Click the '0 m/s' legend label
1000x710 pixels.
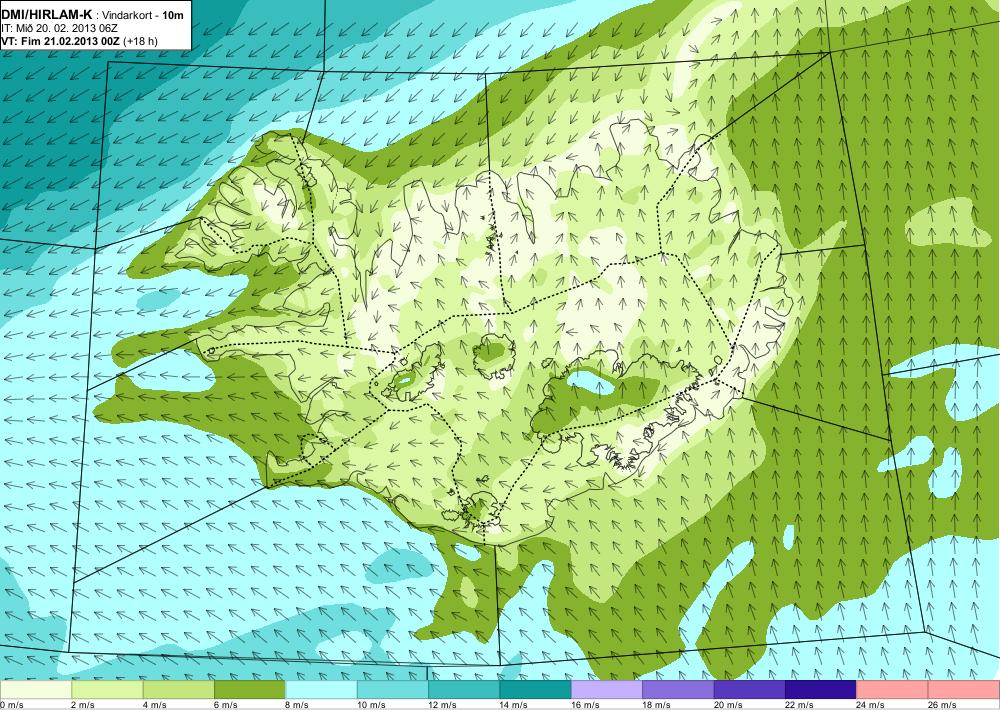click(11, 705)
